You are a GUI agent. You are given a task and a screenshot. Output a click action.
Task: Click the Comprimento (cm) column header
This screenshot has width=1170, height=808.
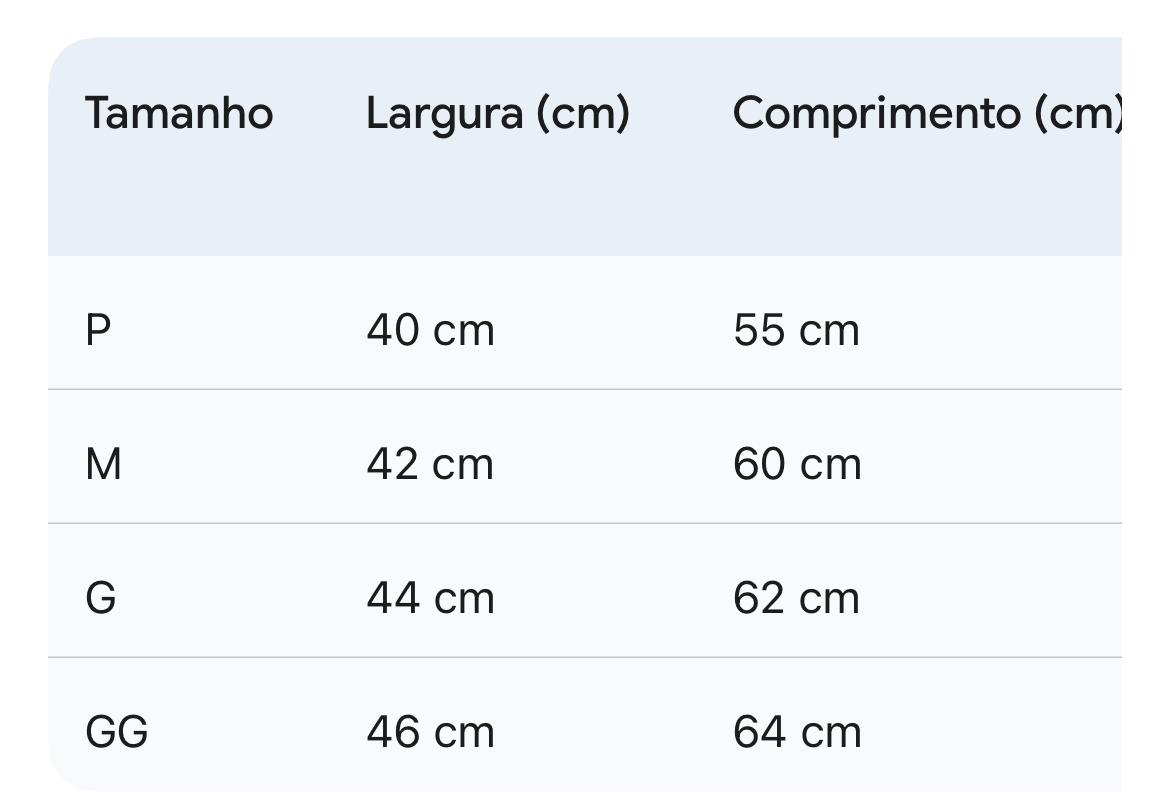coord(927,113)
